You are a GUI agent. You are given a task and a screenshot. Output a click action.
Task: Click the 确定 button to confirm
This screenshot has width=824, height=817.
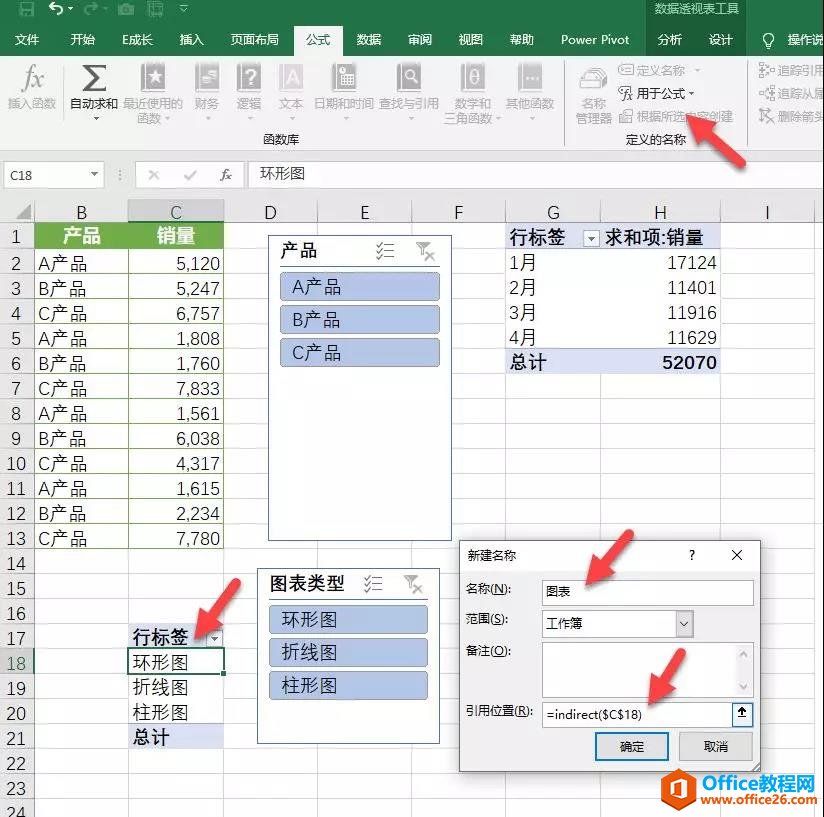pos(631,747)
